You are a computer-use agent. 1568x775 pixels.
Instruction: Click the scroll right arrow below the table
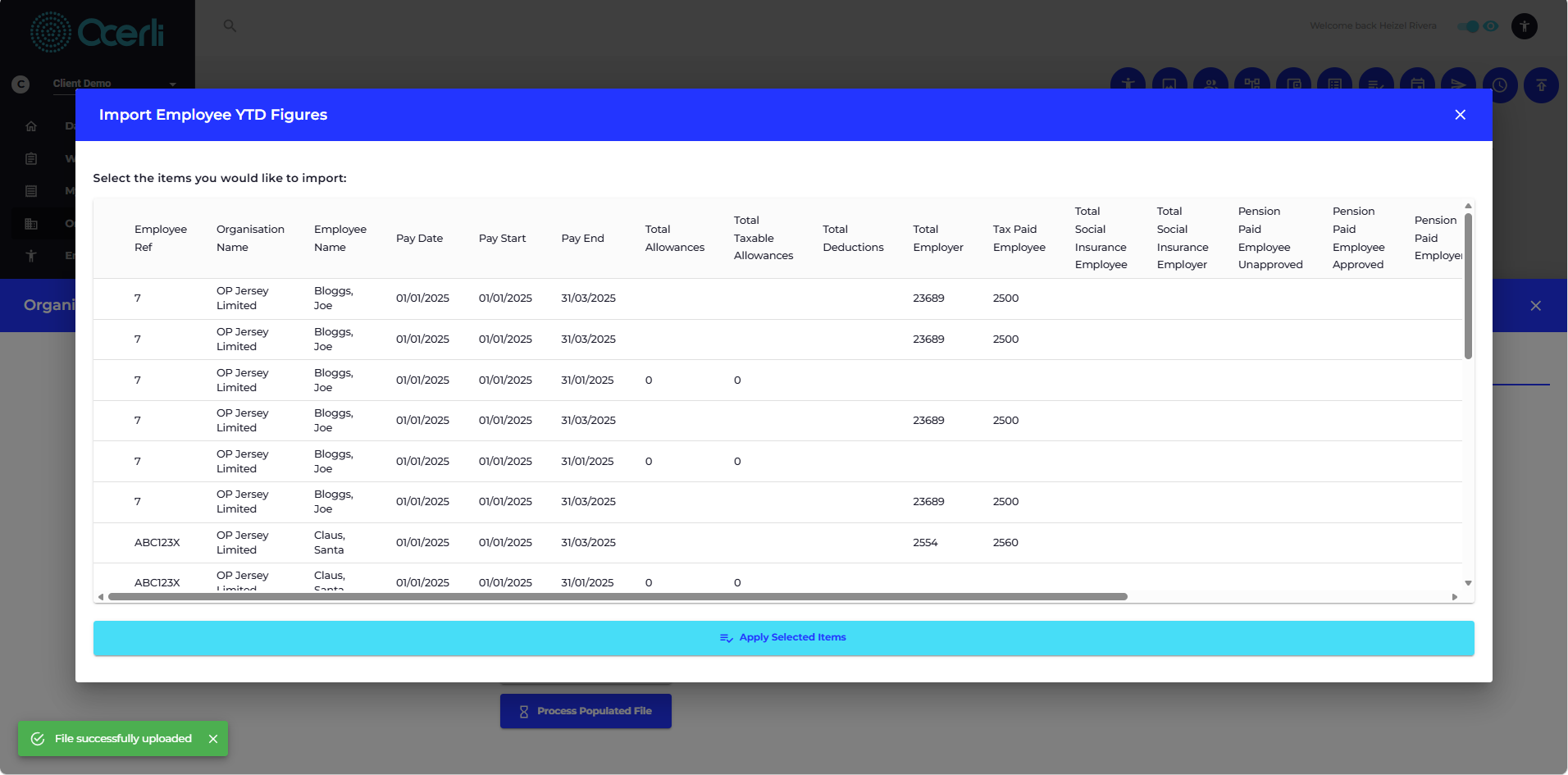tap(1454, 597)
